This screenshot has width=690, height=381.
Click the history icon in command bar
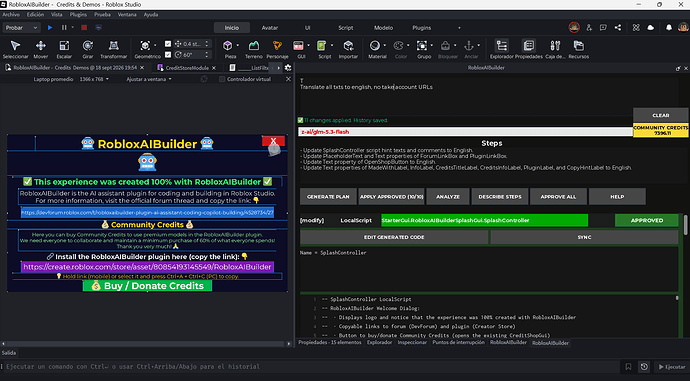tap(644, 366)
